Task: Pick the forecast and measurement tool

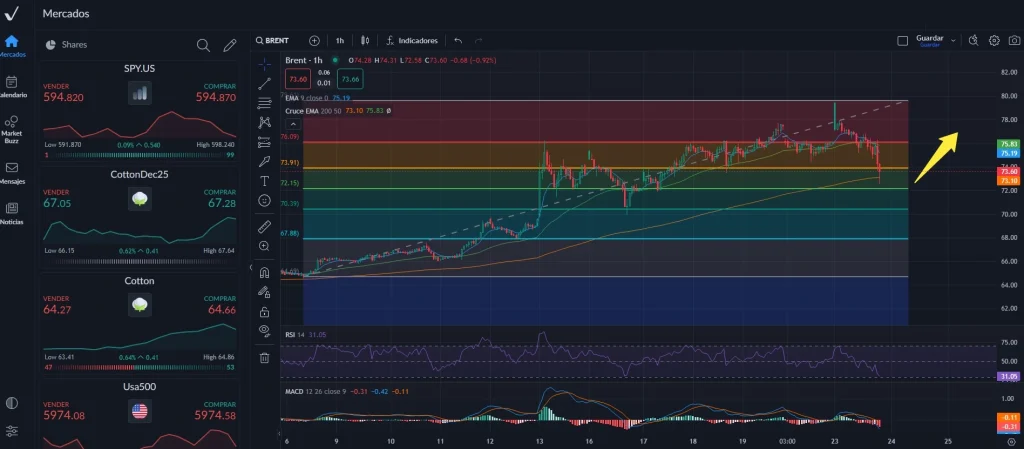Action: pos(264,142)
